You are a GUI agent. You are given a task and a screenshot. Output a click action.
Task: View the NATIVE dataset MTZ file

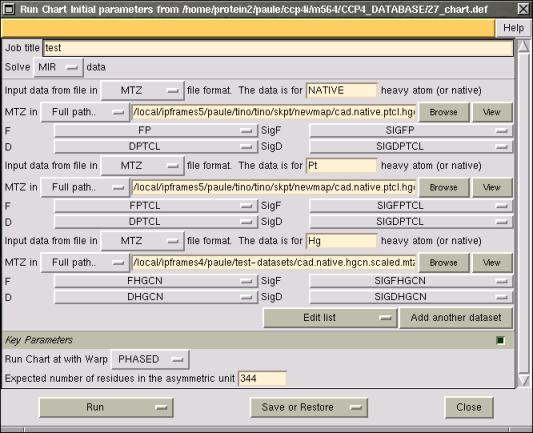(492, 112)
